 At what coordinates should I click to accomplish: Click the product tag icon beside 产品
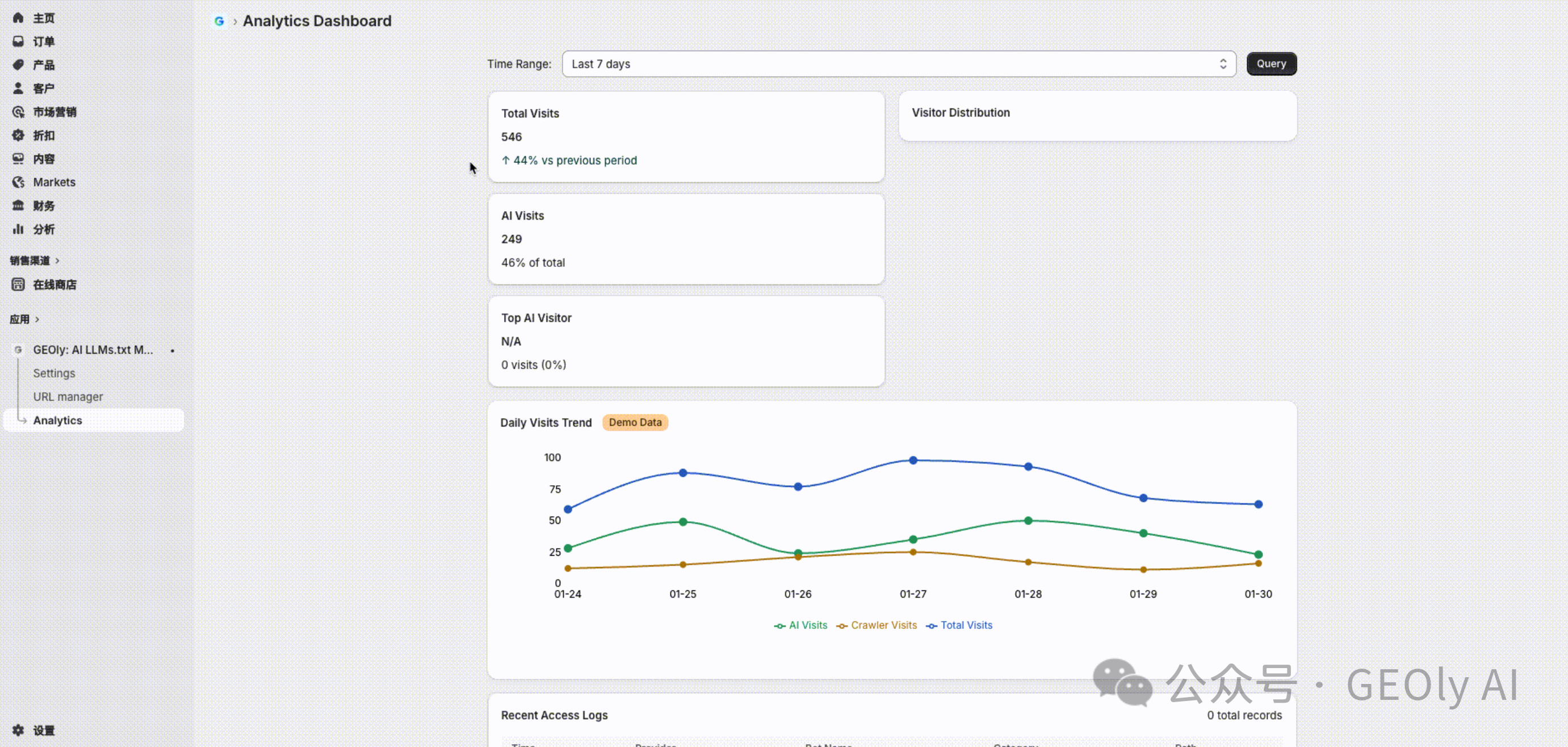coord(18,65)
